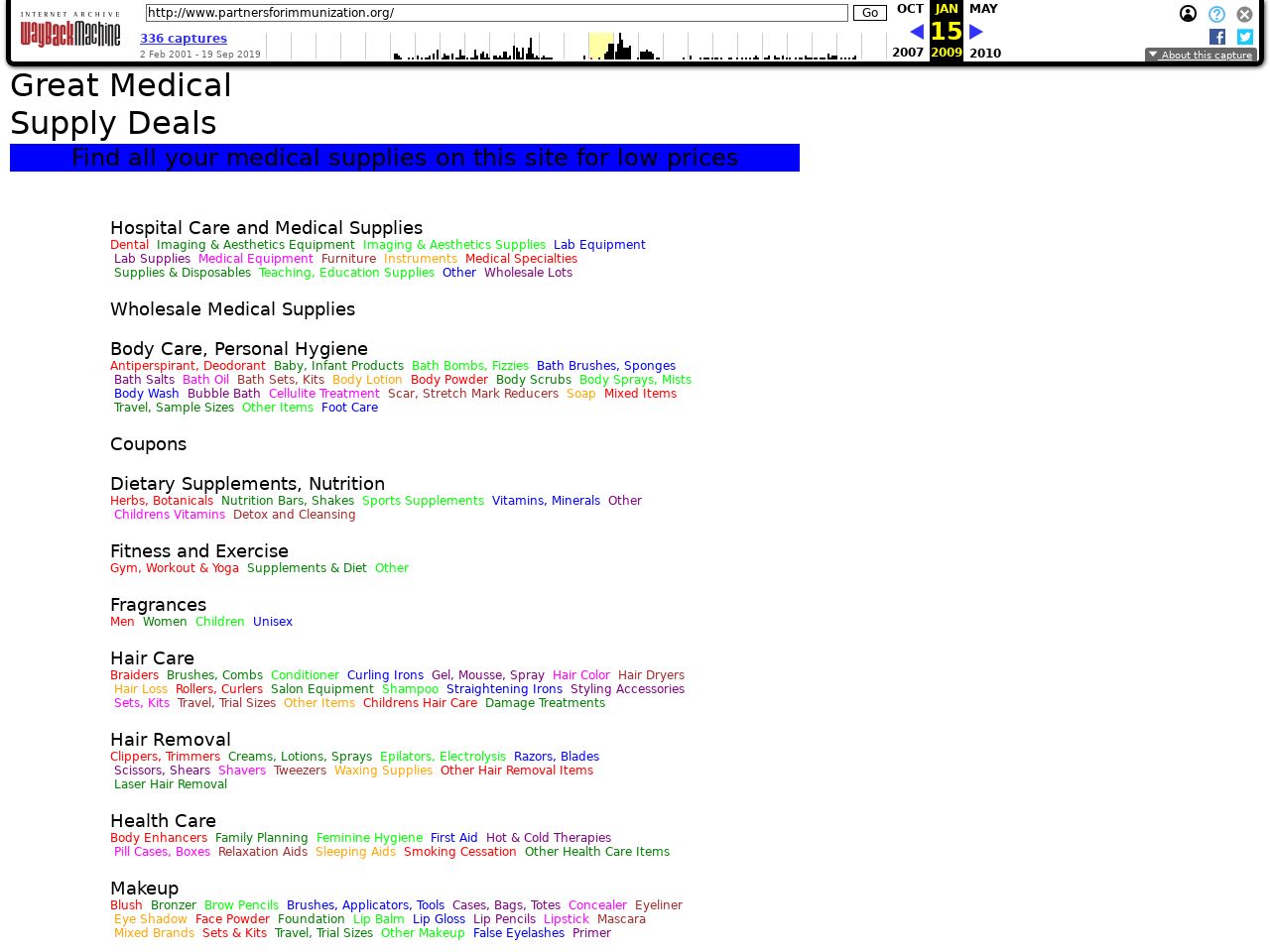
Task: Share capture on Facebook
Action: pos(1217,37)
